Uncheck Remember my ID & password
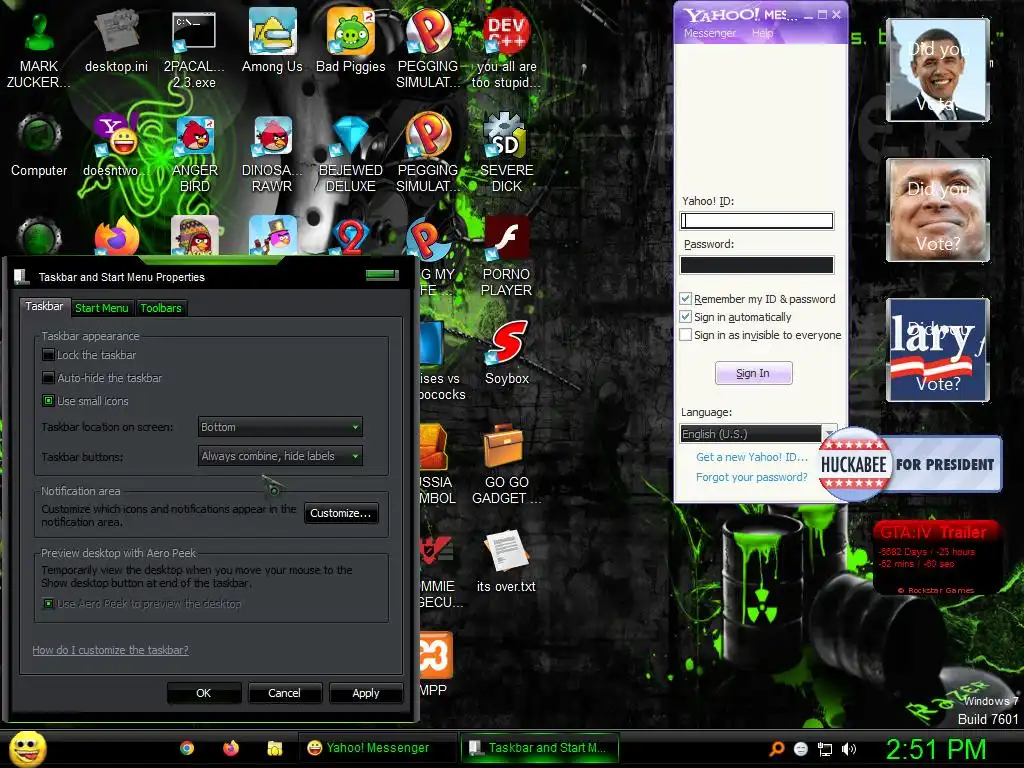1024x768 pixels. tap(685, 299)
